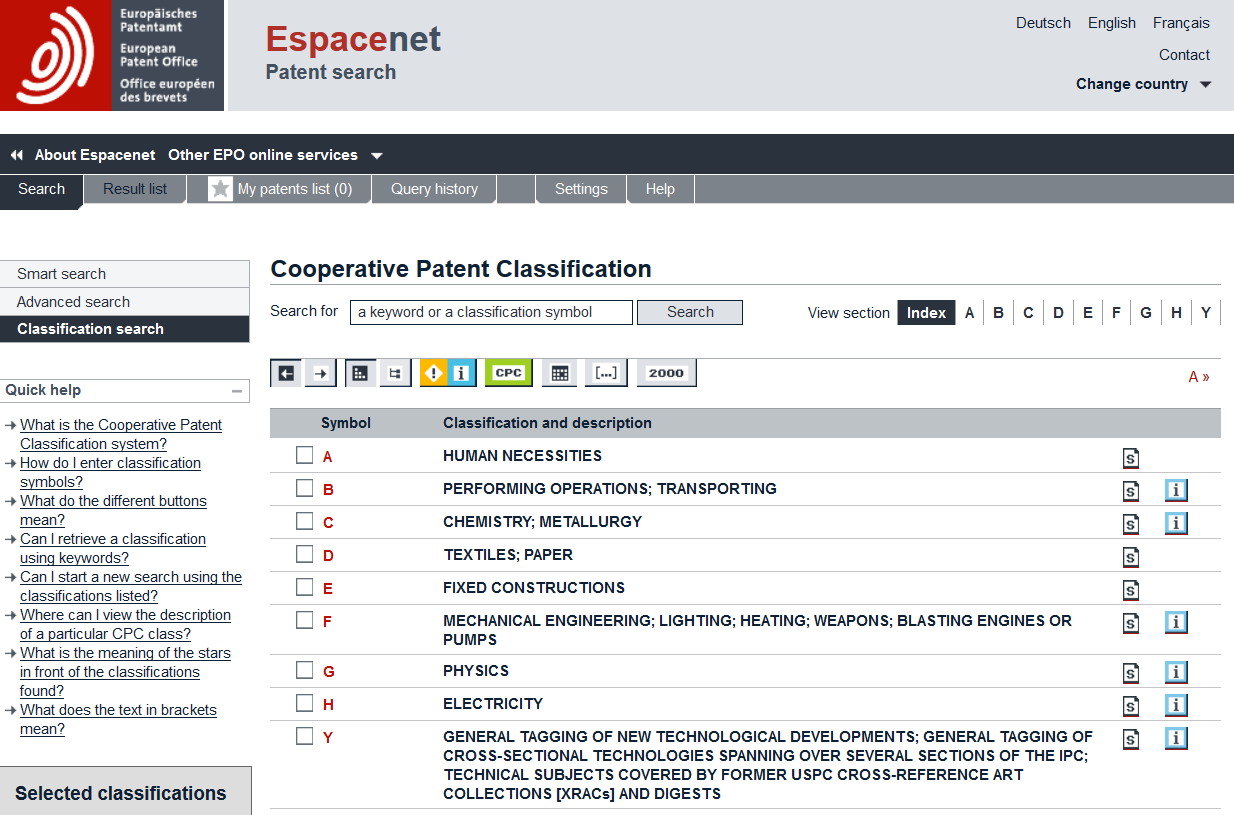Screen dimensions: 1234x815
Task: Select the Index view section button
Action: (x=926, y=313)
